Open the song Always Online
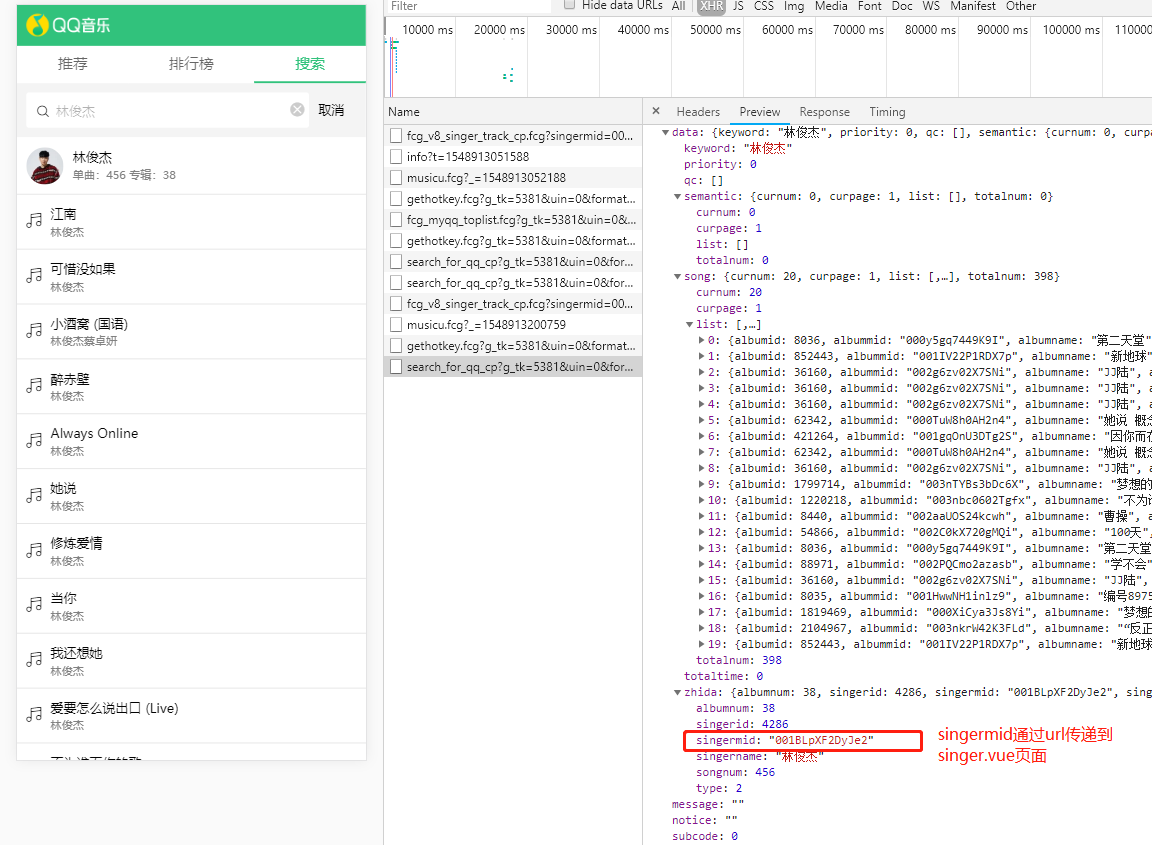Viewport: 1152px width, 845px height. click(191, 441)
